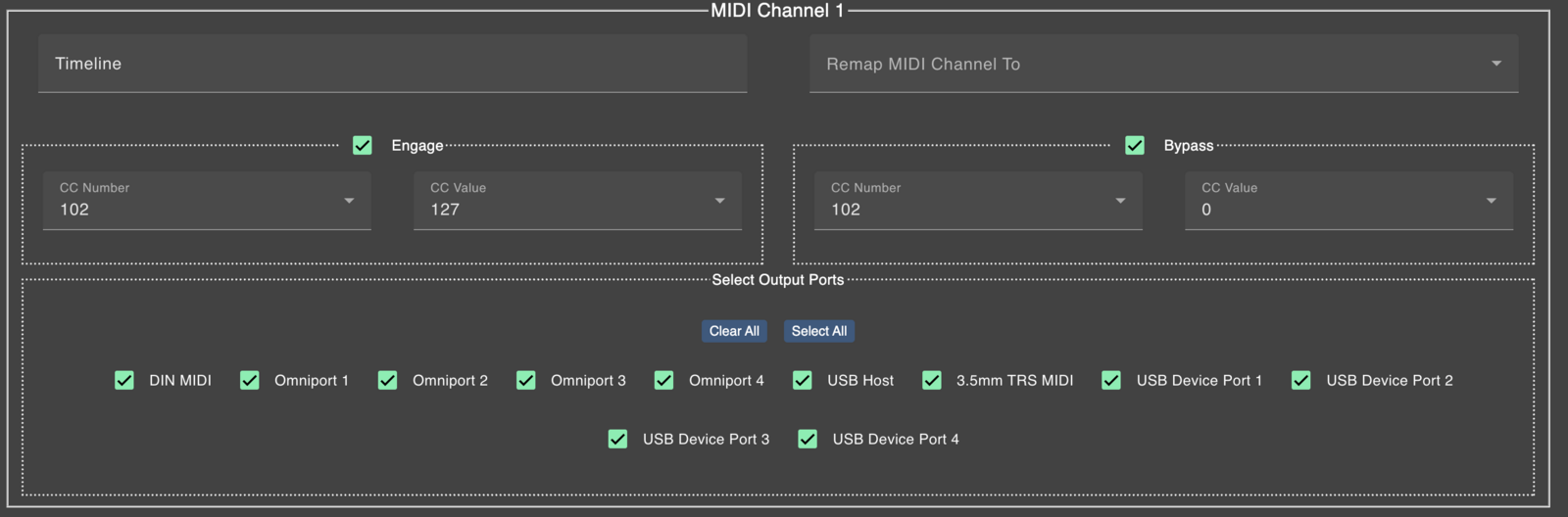Uncheck the Engage checkbox

(363, 146)
